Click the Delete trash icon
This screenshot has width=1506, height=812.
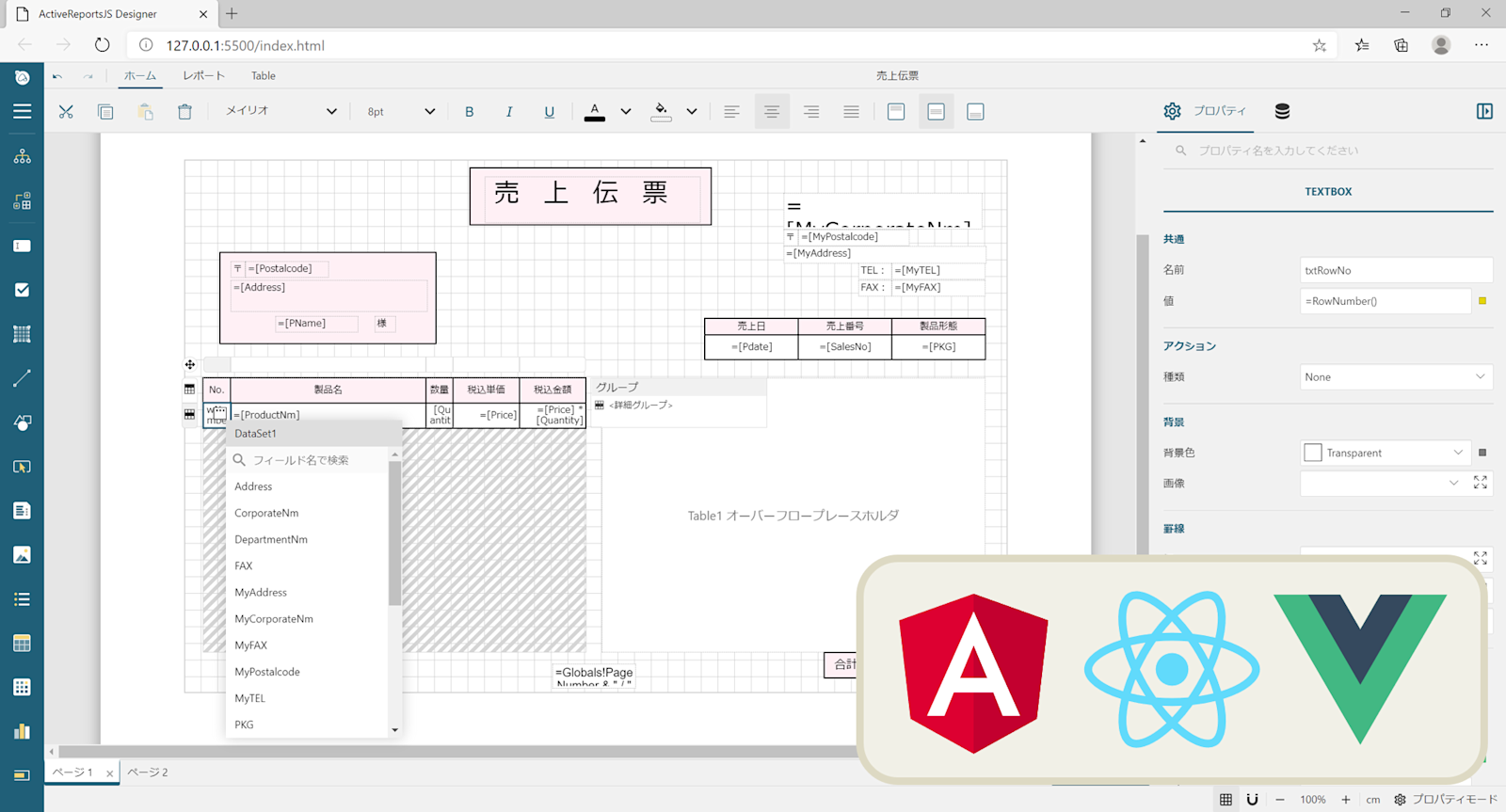[x=184, y=112]
